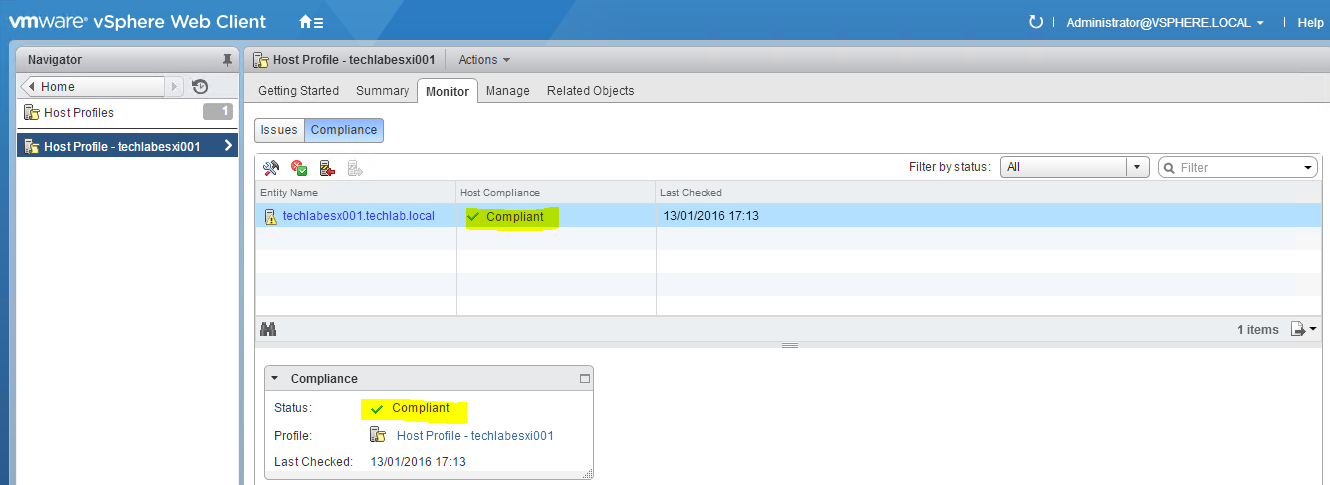
Task: Click remediate host icon with red arrow
Action: [326, 168]
